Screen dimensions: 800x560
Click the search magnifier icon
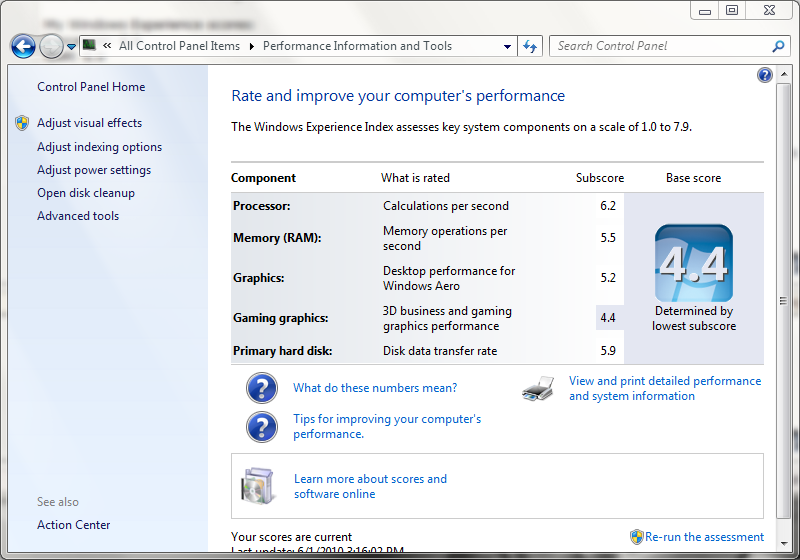pyautogui.click(x=778, y=46)
